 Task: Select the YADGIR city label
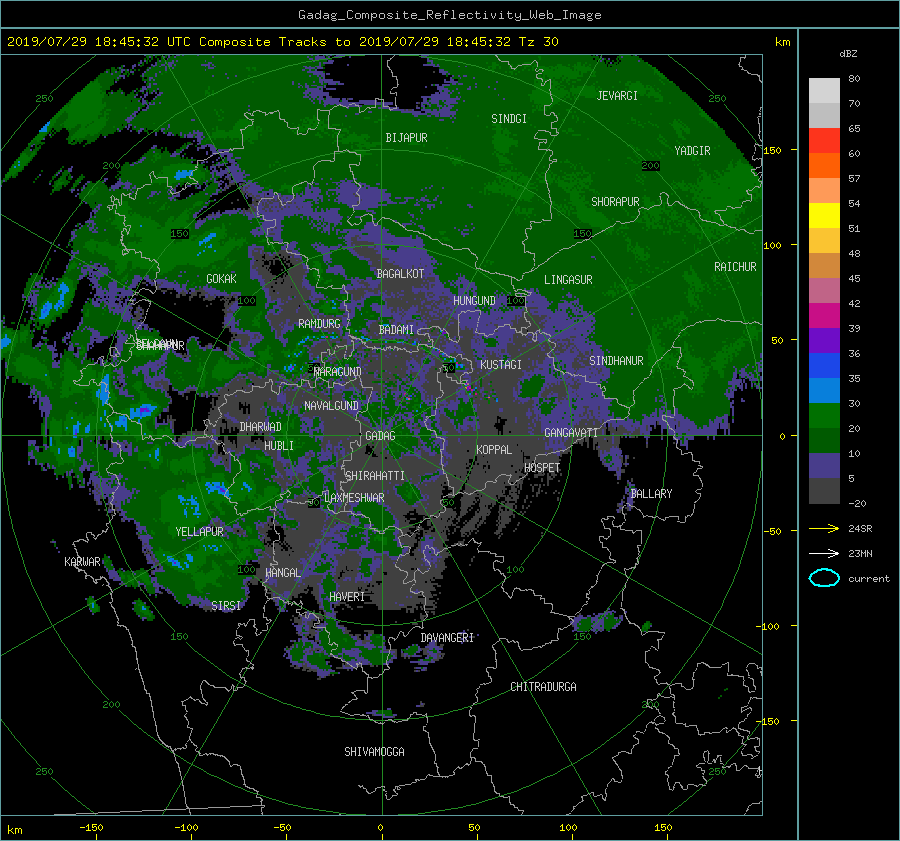pyautogui.click(x=692, y=151)
